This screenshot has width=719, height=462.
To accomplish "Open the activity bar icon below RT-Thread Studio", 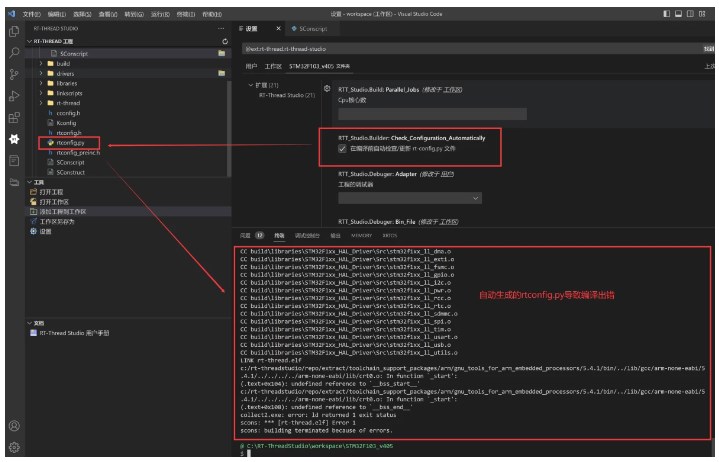I will click(14, 160).
